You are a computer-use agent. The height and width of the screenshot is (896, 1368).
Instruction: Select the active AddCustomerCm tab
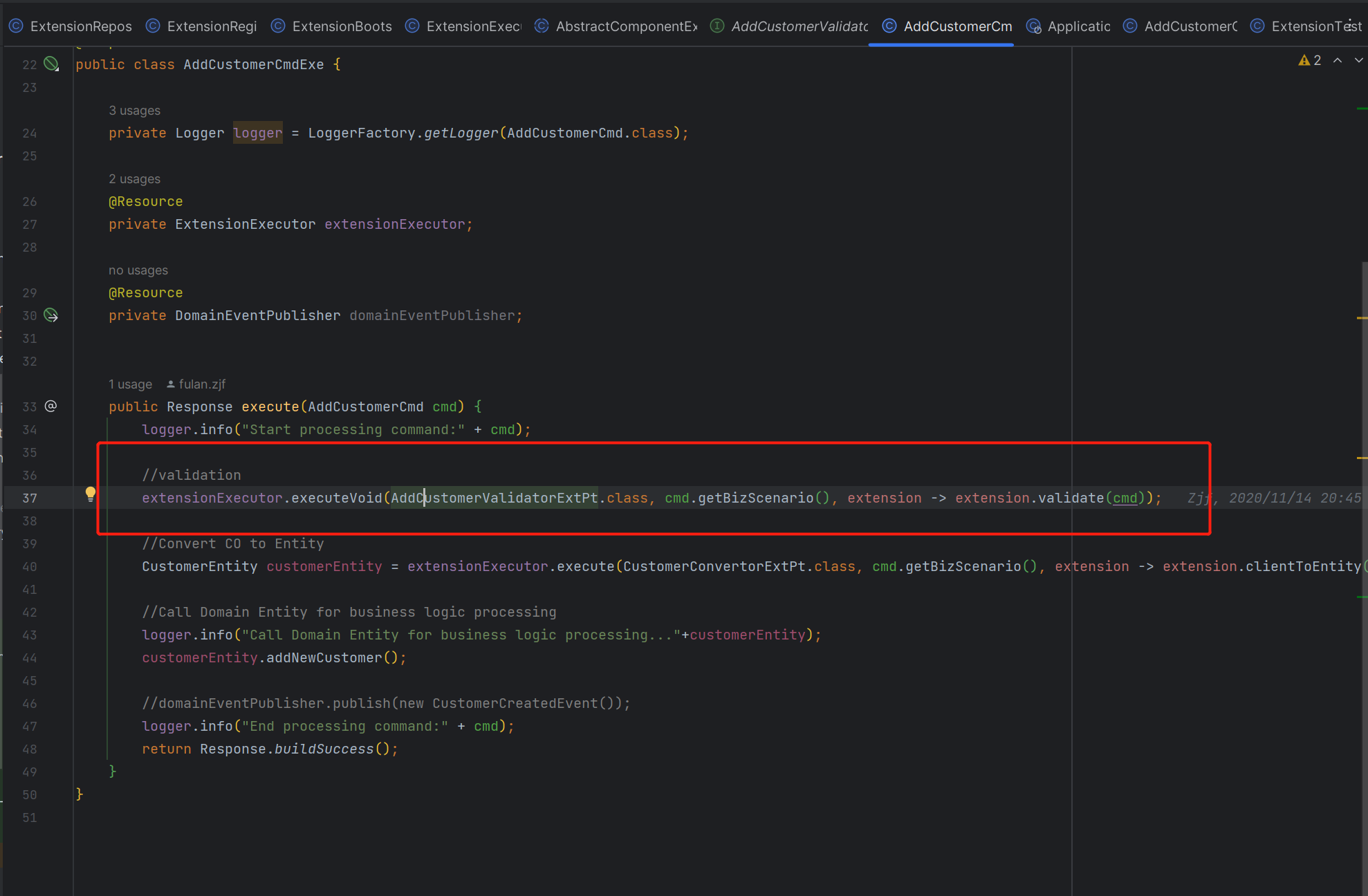pos(948,26)
